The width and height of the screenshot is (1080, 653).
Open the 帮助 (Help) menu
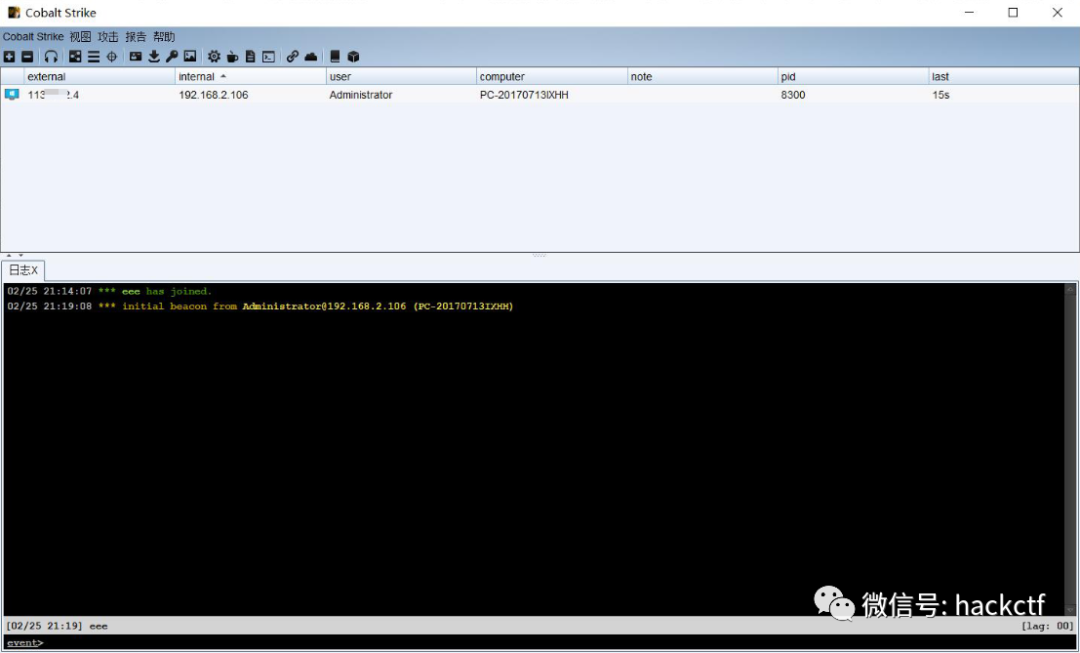pyautogui.click(x=164, y=37)
